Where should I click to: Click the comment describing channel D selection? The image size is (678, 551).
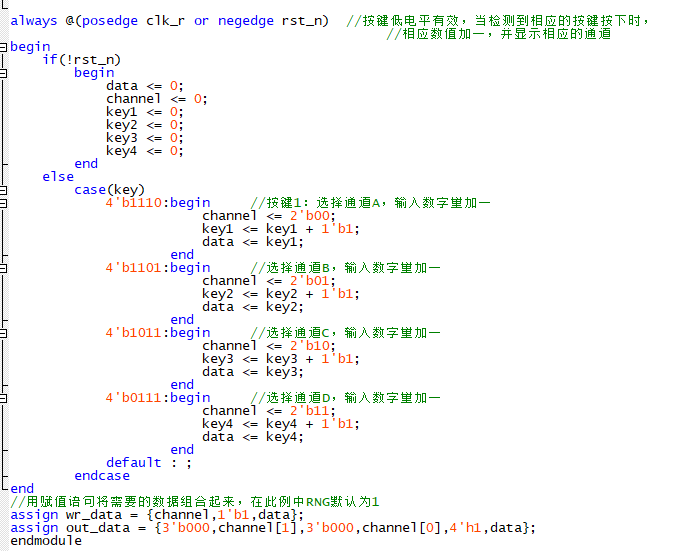(345, 397)
